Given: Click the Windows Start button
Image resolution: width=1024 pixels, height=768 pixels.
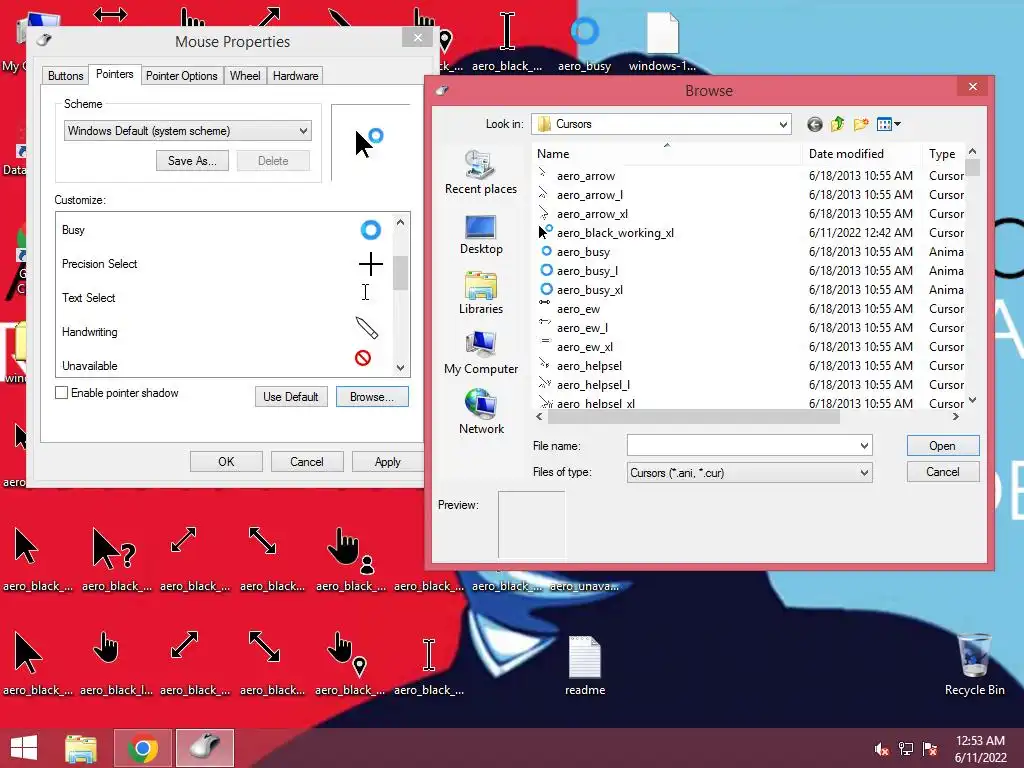Looking at the screenshot, I should coord(24,748).
